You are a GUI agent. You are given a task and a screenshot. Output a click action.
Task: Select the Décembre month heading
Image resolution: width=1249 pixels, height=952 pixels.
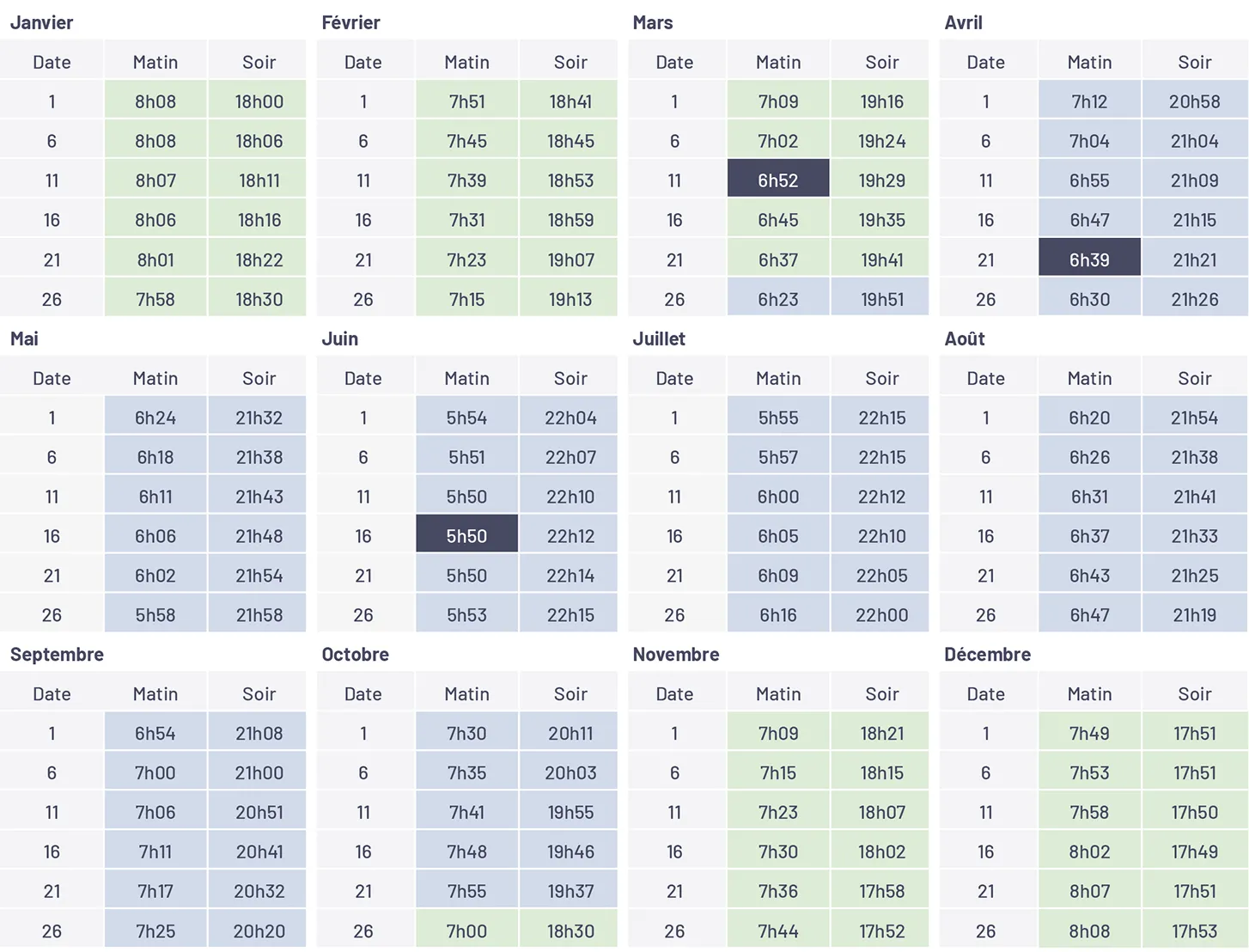point(987,655)
